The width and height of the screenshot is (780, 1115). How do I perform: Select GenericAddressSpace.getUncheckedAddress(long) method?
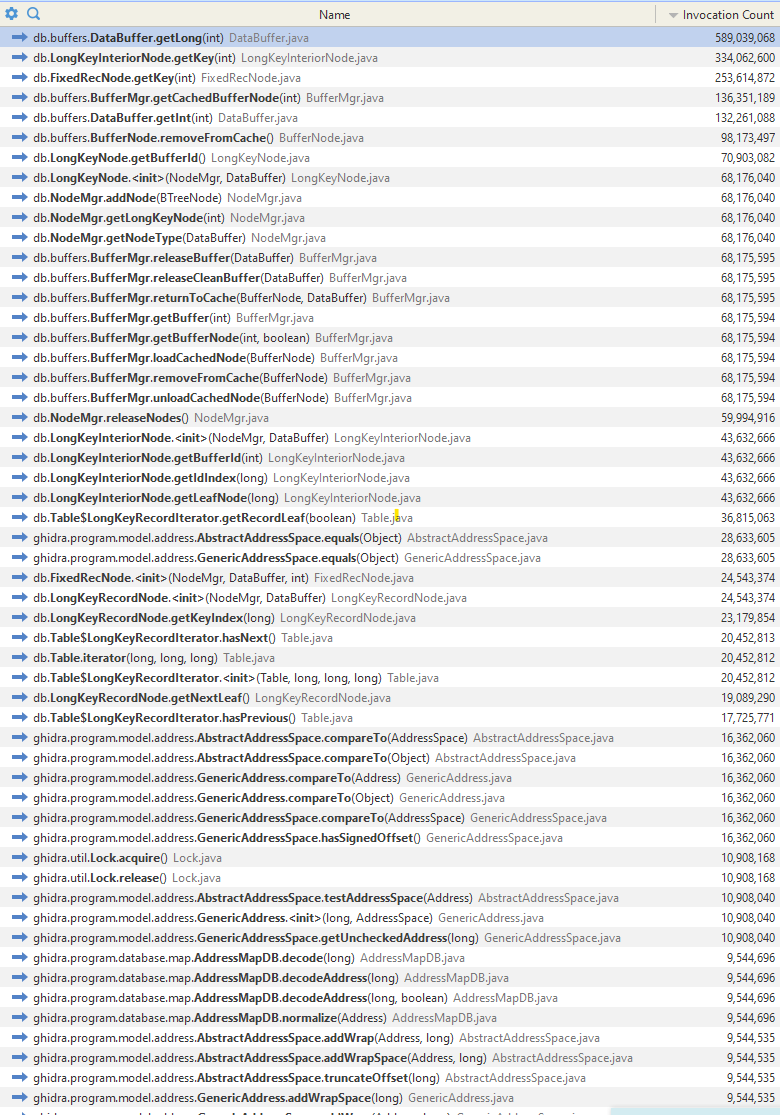(x=256, y=938)
